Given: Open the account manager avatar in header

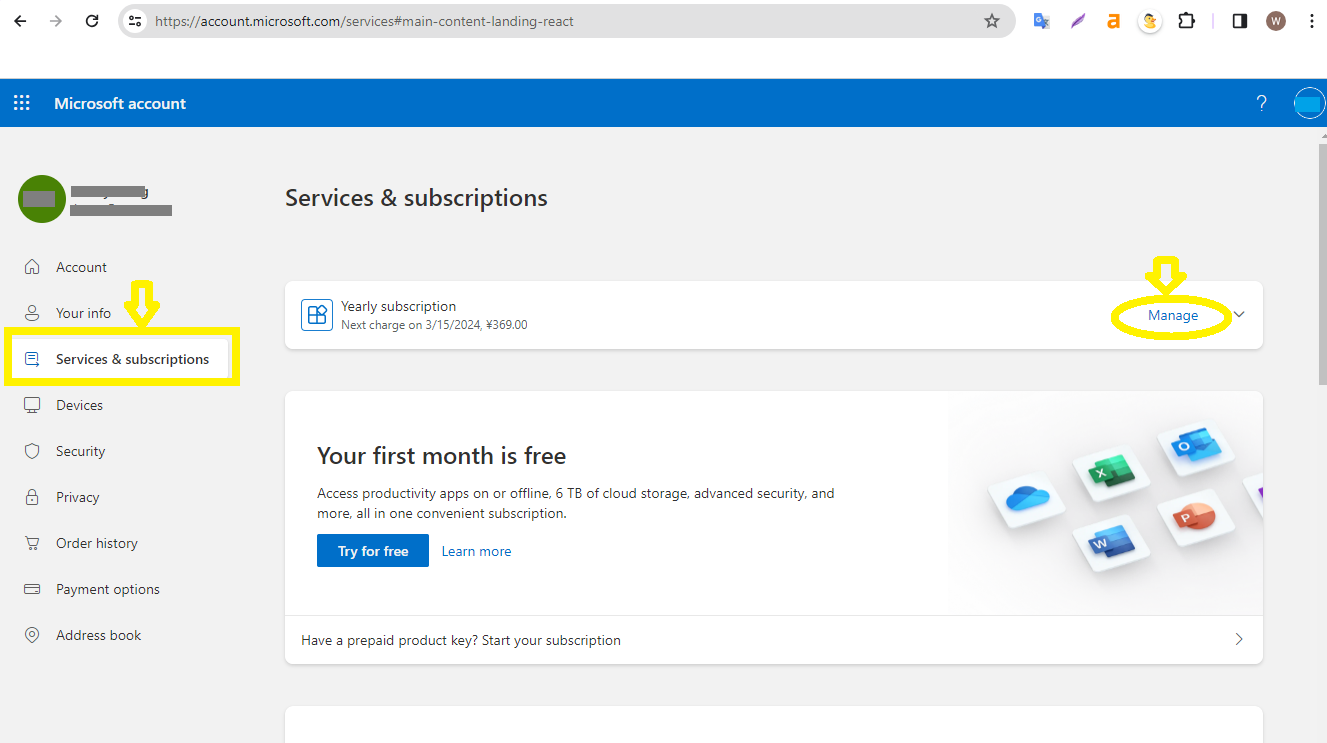Looking at the screenshot, I should (x=1309, y=103).
